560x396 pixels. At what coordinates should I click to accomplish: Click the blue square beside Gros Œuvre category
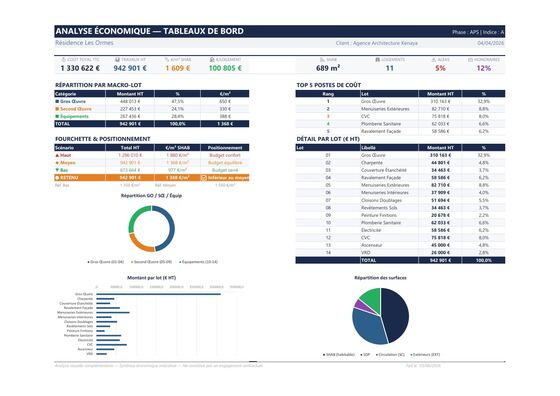point(57,101)
